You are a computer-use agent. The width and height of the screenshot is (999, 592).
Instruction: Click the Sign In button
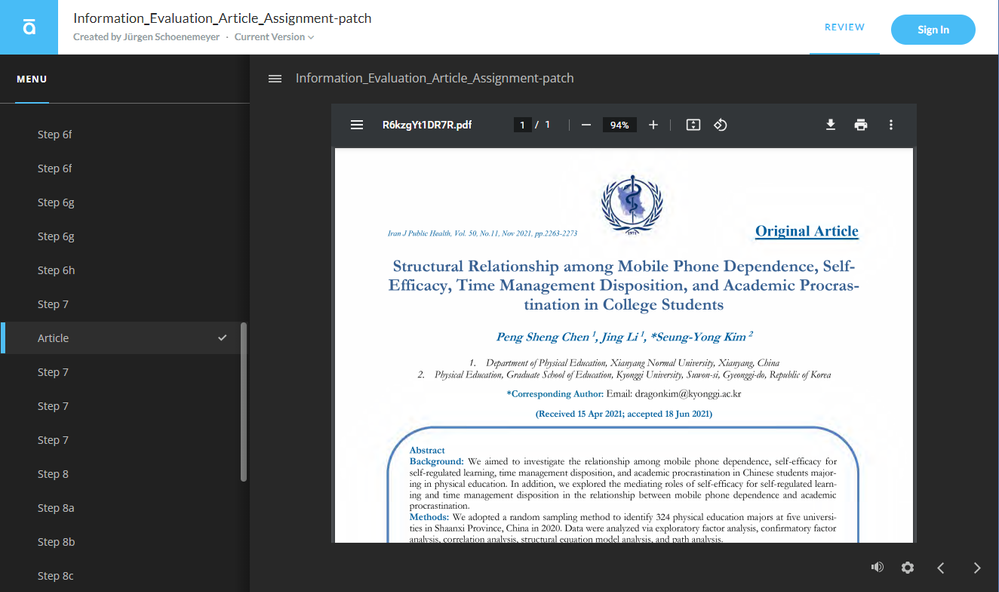click(933, 30)
